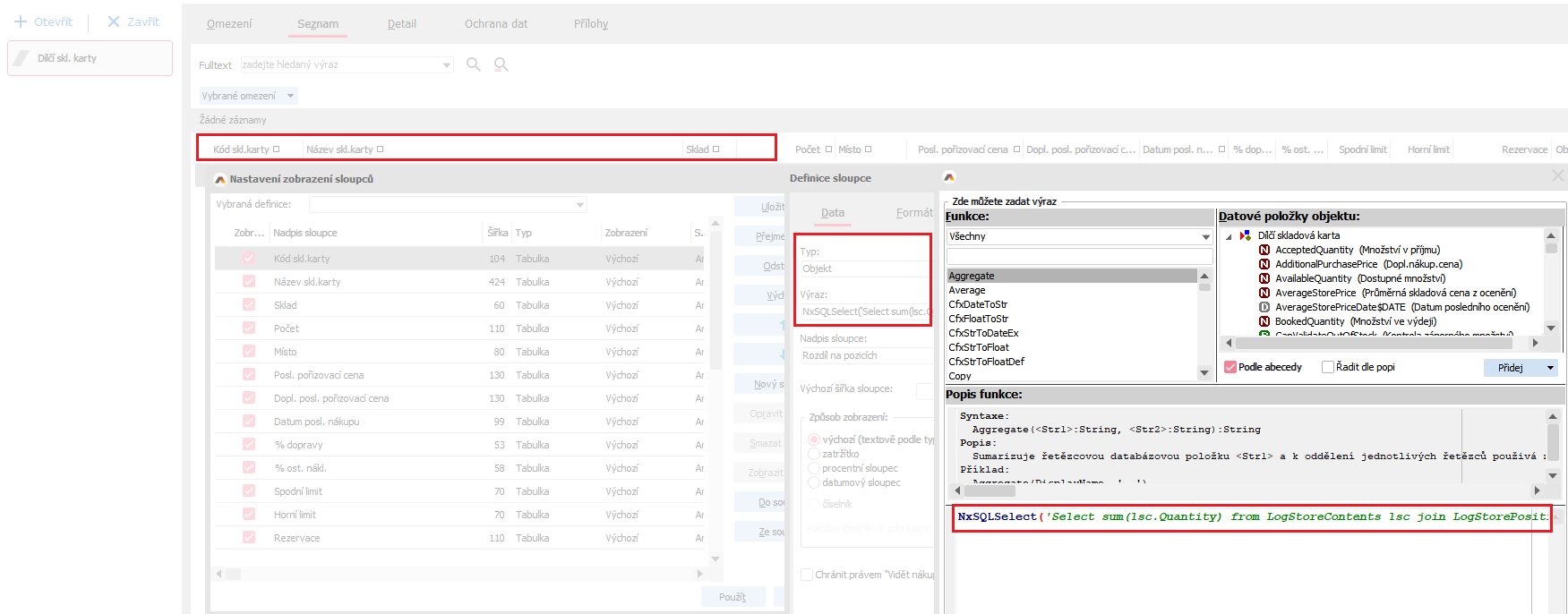This screenshot has height=614, width=1568.
Task: Click the Použít button
Action: coord(733,597)
